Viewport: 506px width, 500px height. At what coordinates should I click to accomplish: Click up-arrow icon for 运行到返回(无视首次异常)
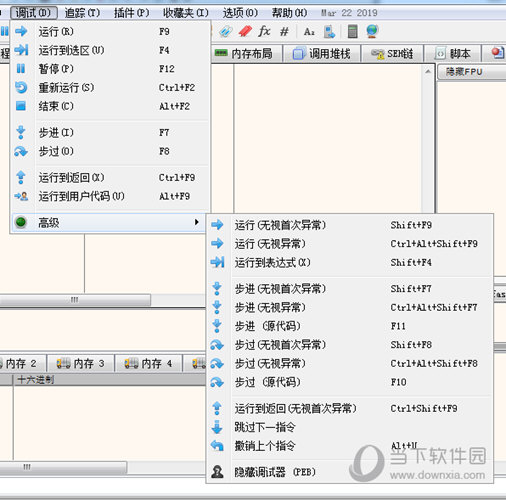[x=217, y=408]
